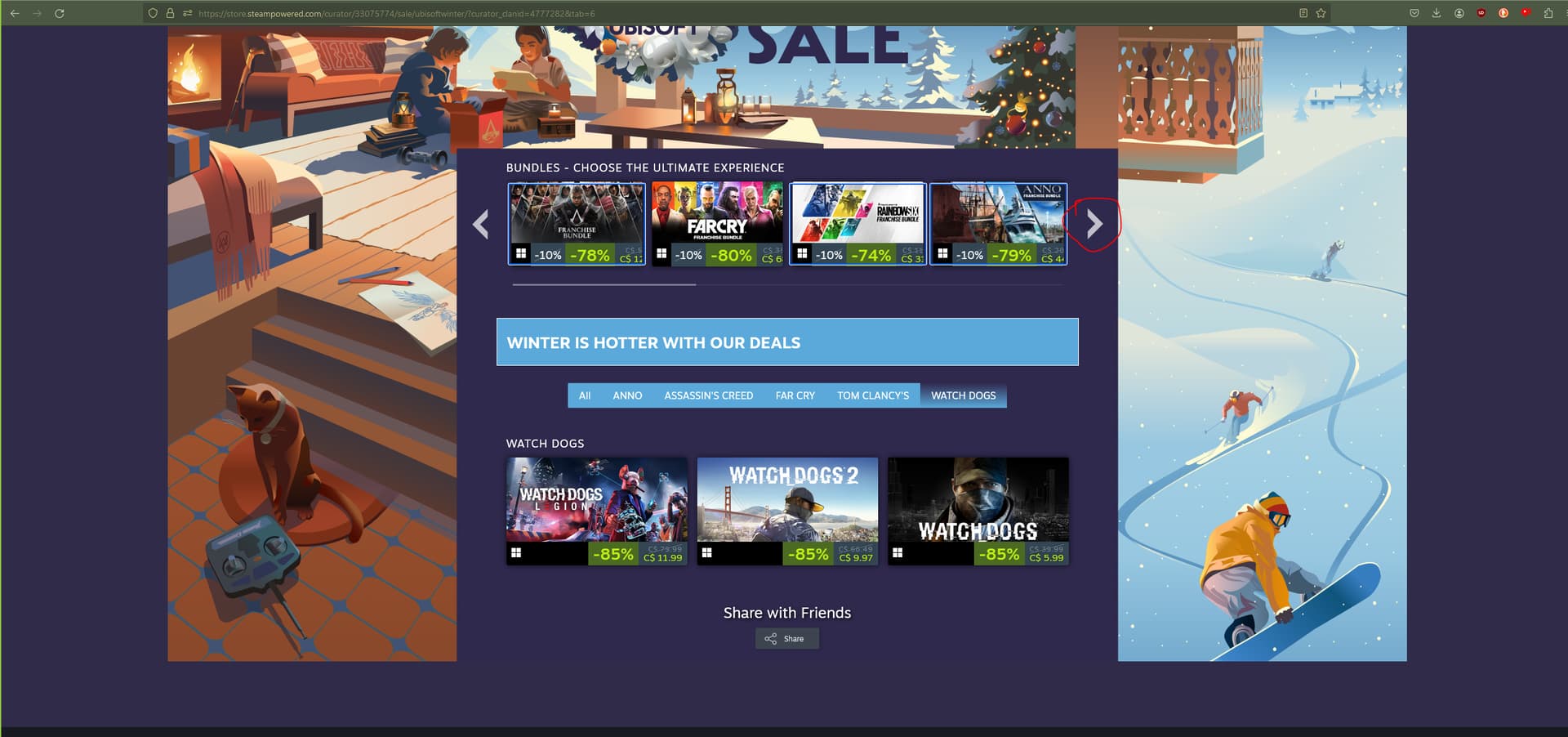This screenshot has height=737, width=1568.
Task: Select the ANNO filter tab
Action: pos(627,395)
